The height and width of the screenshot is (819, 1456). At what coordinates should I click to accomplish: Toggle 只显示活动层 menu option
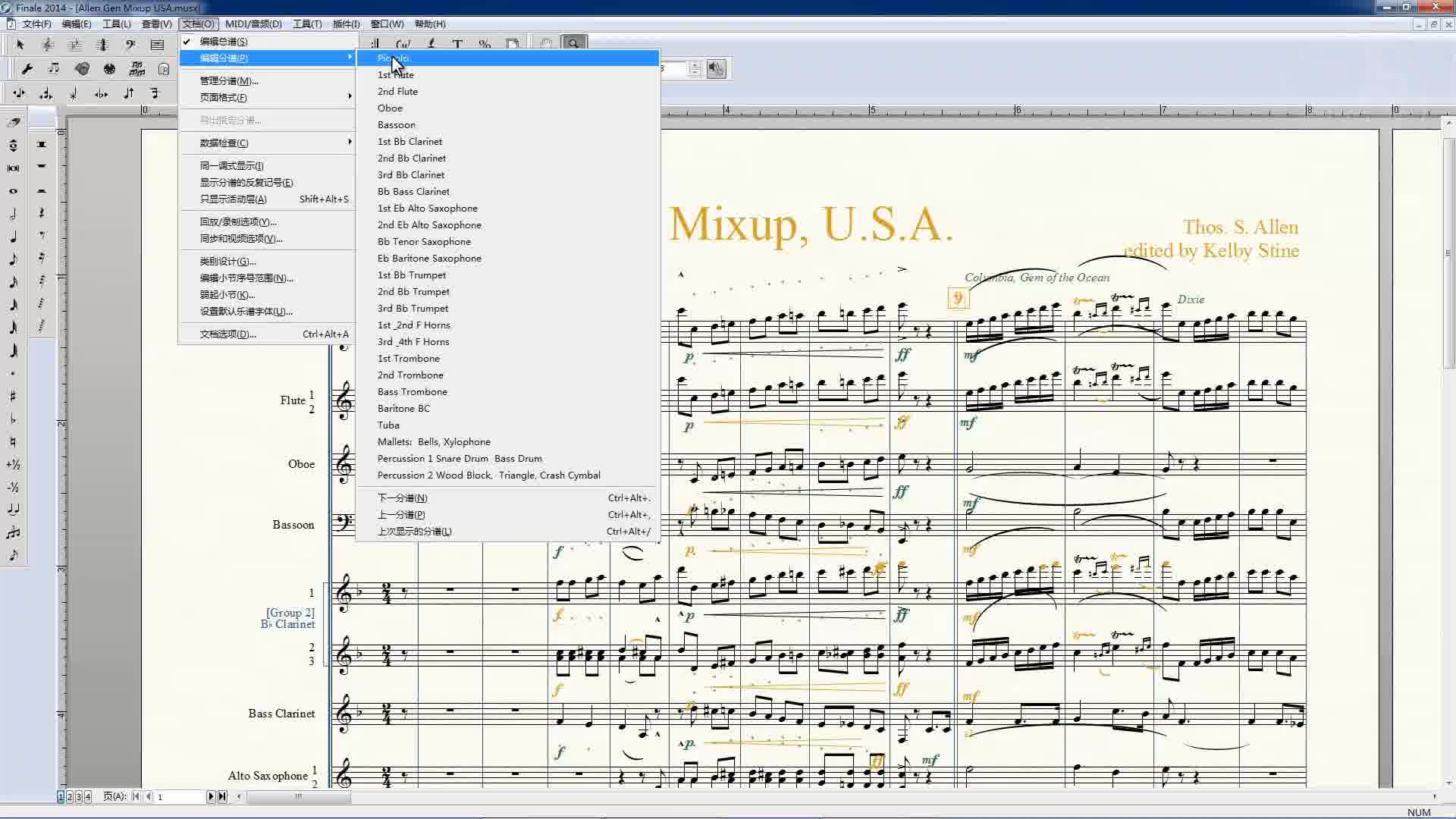point(234,199)
